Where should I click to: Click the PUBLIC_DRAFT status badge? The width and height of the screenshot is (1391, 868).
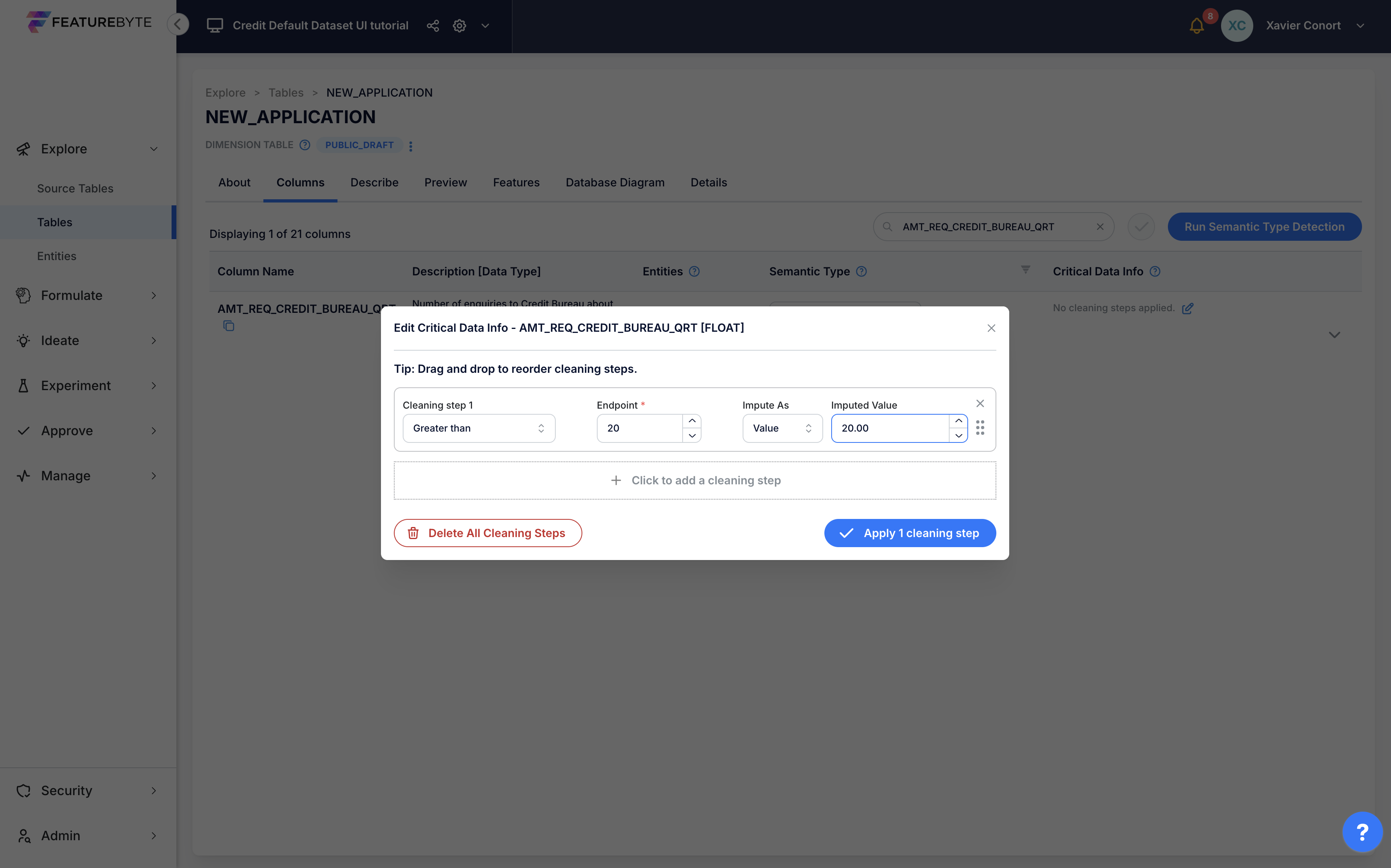[x=359, y=145]
